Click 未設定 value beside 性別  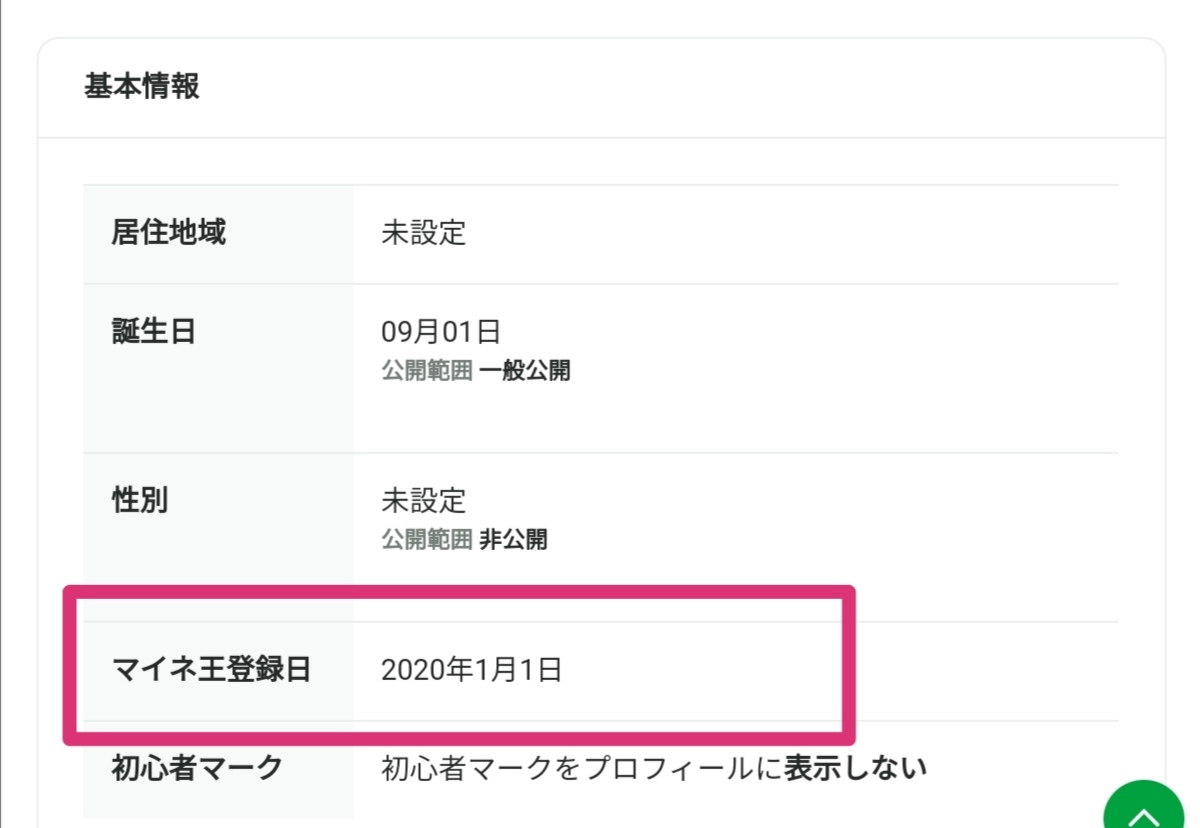point(423,500)
